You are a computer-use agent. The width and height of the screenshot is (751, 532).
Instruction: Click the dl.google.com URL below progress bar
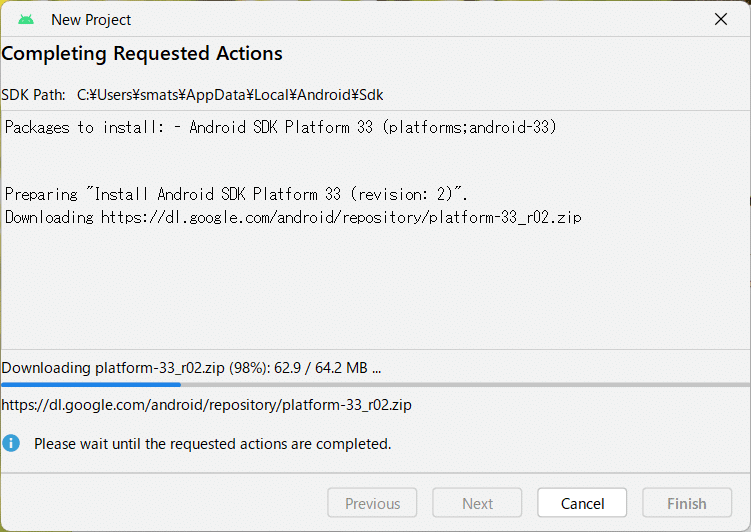(206, 405)
